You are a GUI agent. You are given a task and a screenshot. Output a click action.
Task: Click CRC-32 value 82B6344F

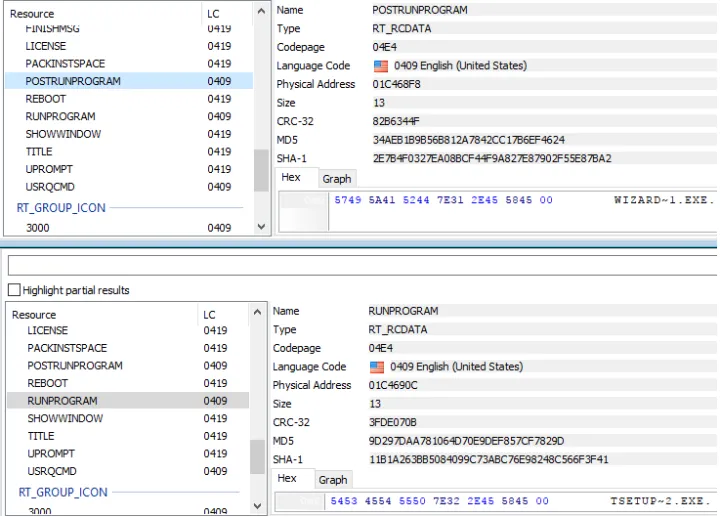(396, 121)
